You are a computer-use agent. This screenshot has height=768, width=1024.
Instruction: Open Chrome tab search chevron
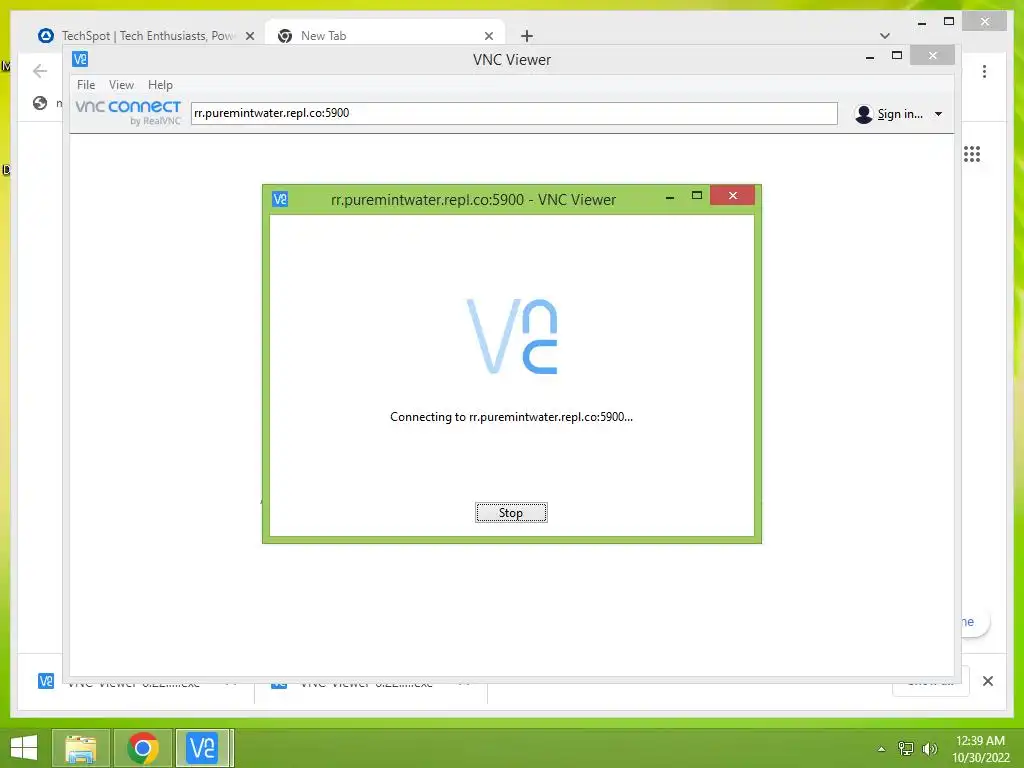[885, 36]
